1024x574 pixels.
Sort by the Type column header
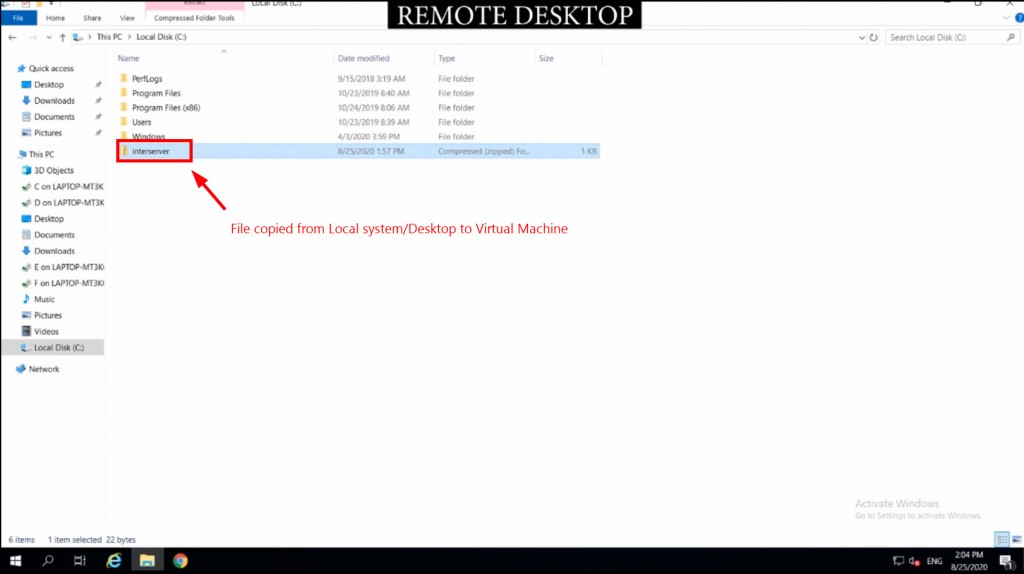tap(447, 59)
